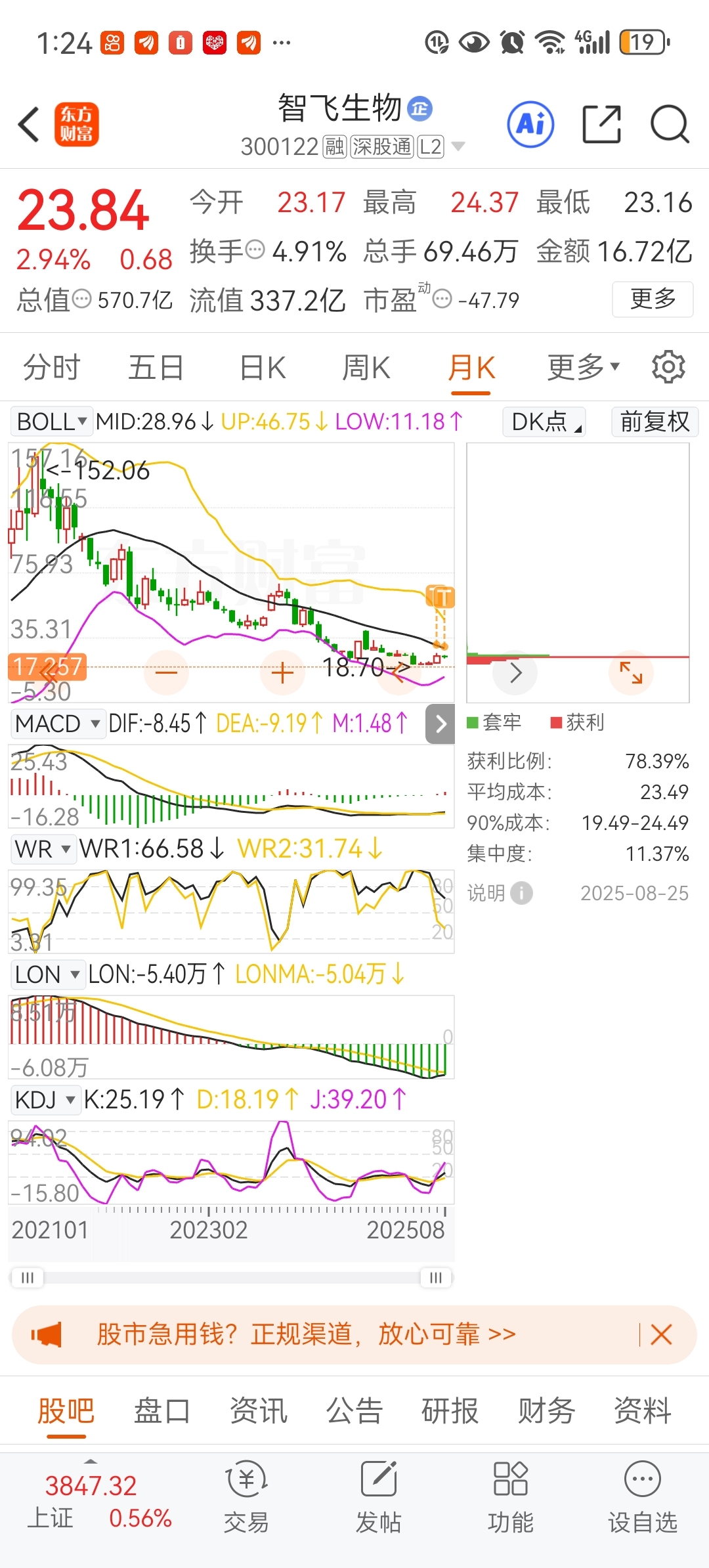Open the Ai assistant icon

[530, 124]
